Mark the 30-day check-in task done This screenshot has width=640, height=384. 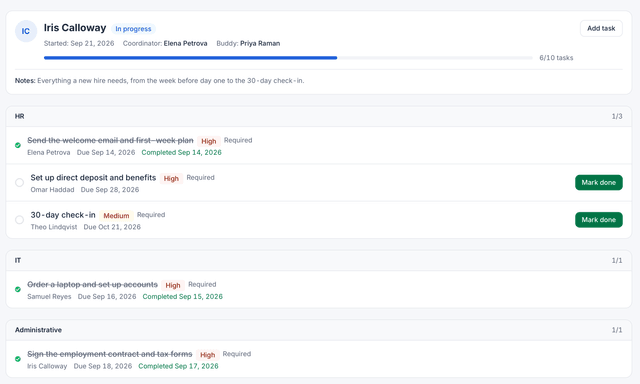click(x=598, y=220)
